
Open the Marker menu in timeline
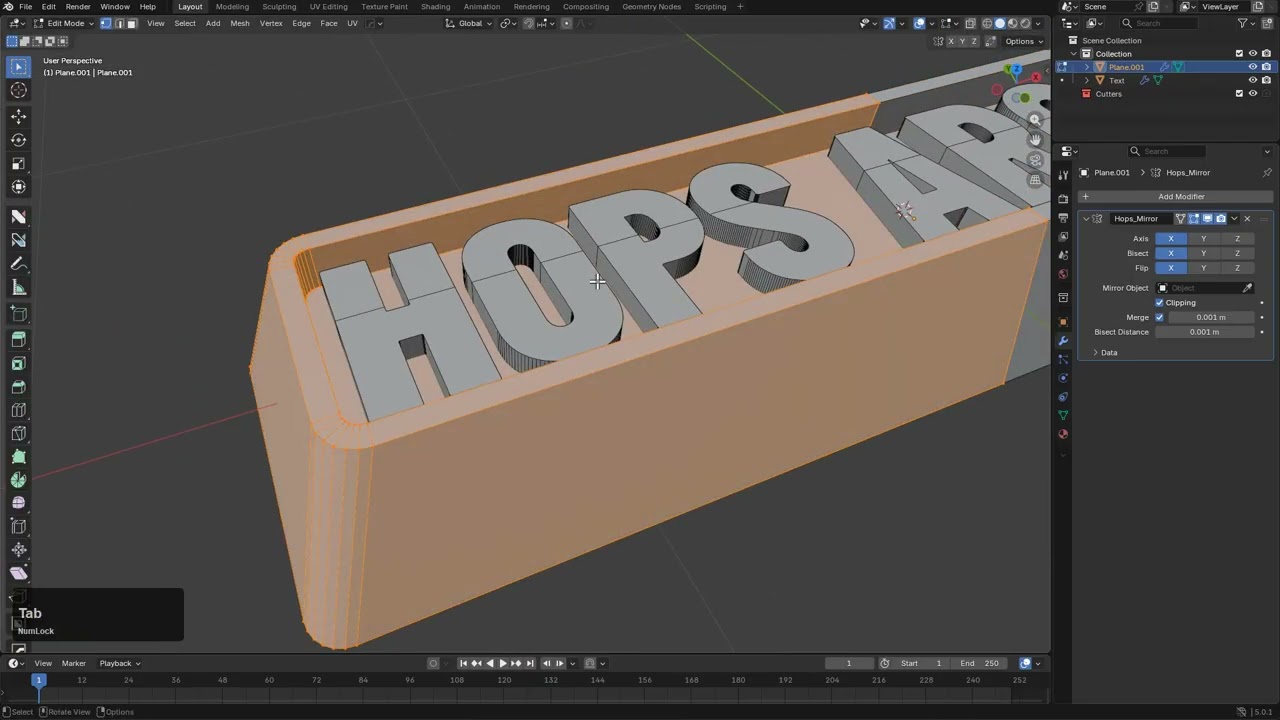click(x=74, y=663)
